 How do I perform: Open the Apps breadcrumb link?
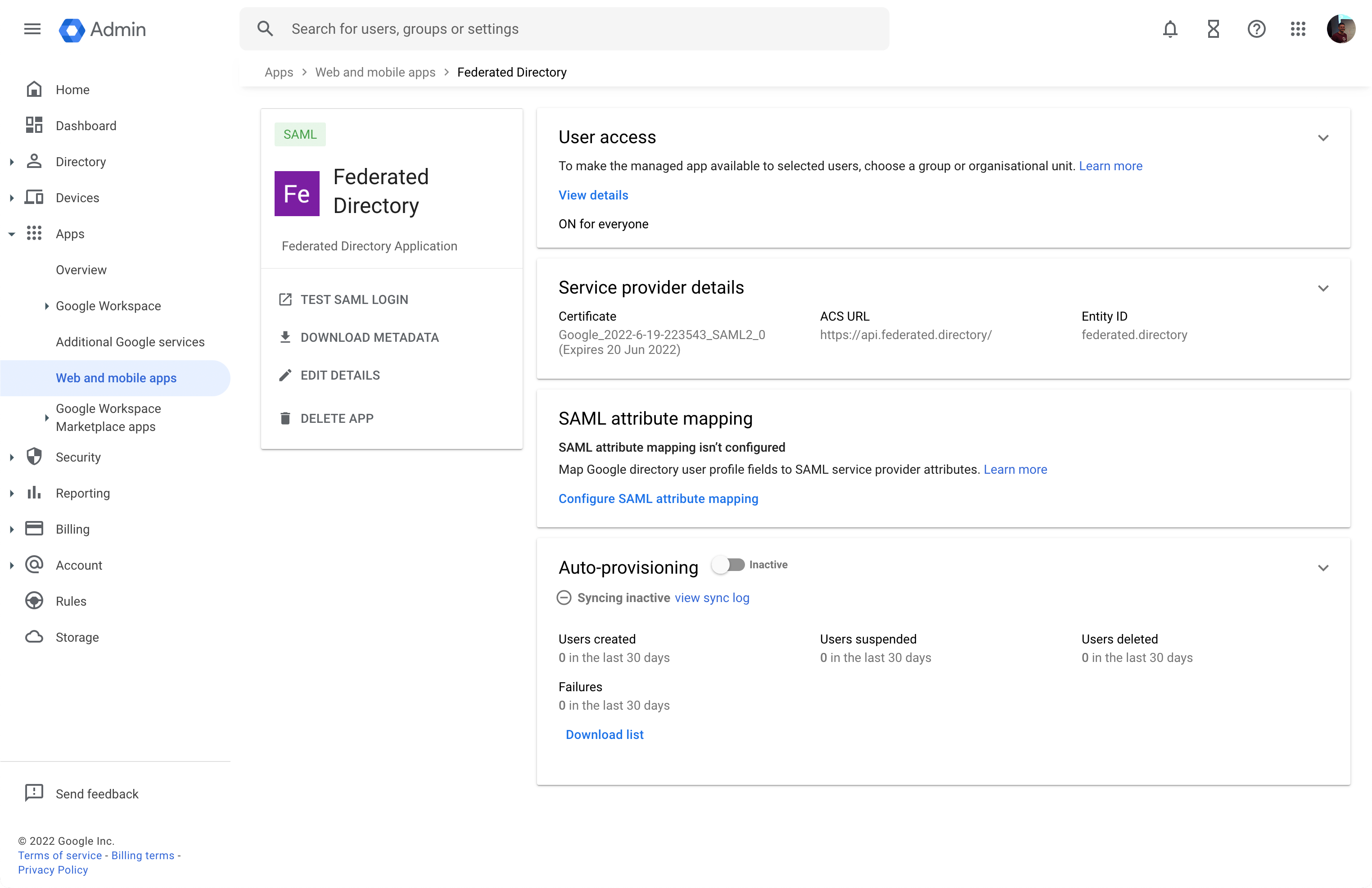(279, 72)
